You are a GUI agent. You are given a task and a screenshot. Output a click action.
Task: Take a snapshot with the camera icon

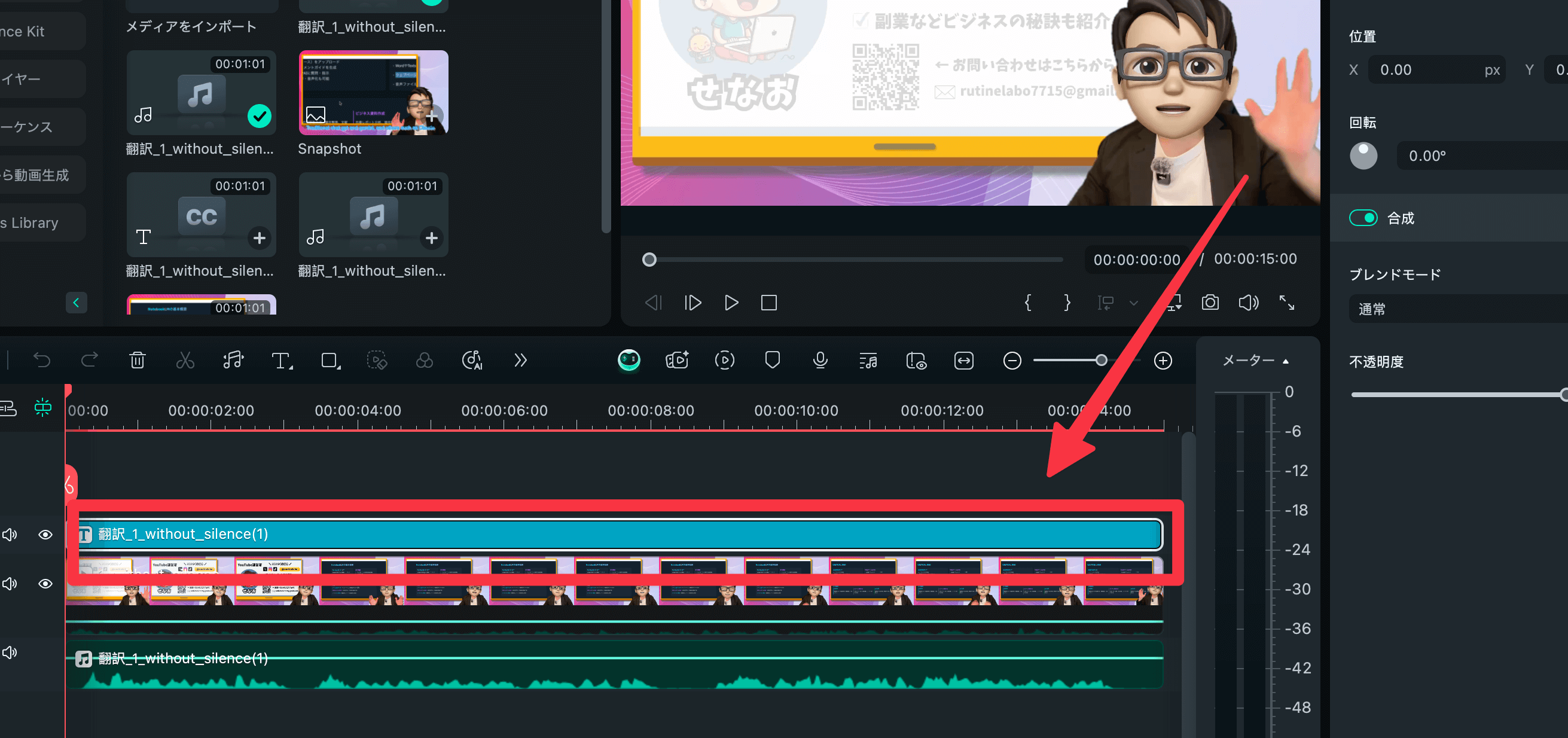[x=1209, y=303]
